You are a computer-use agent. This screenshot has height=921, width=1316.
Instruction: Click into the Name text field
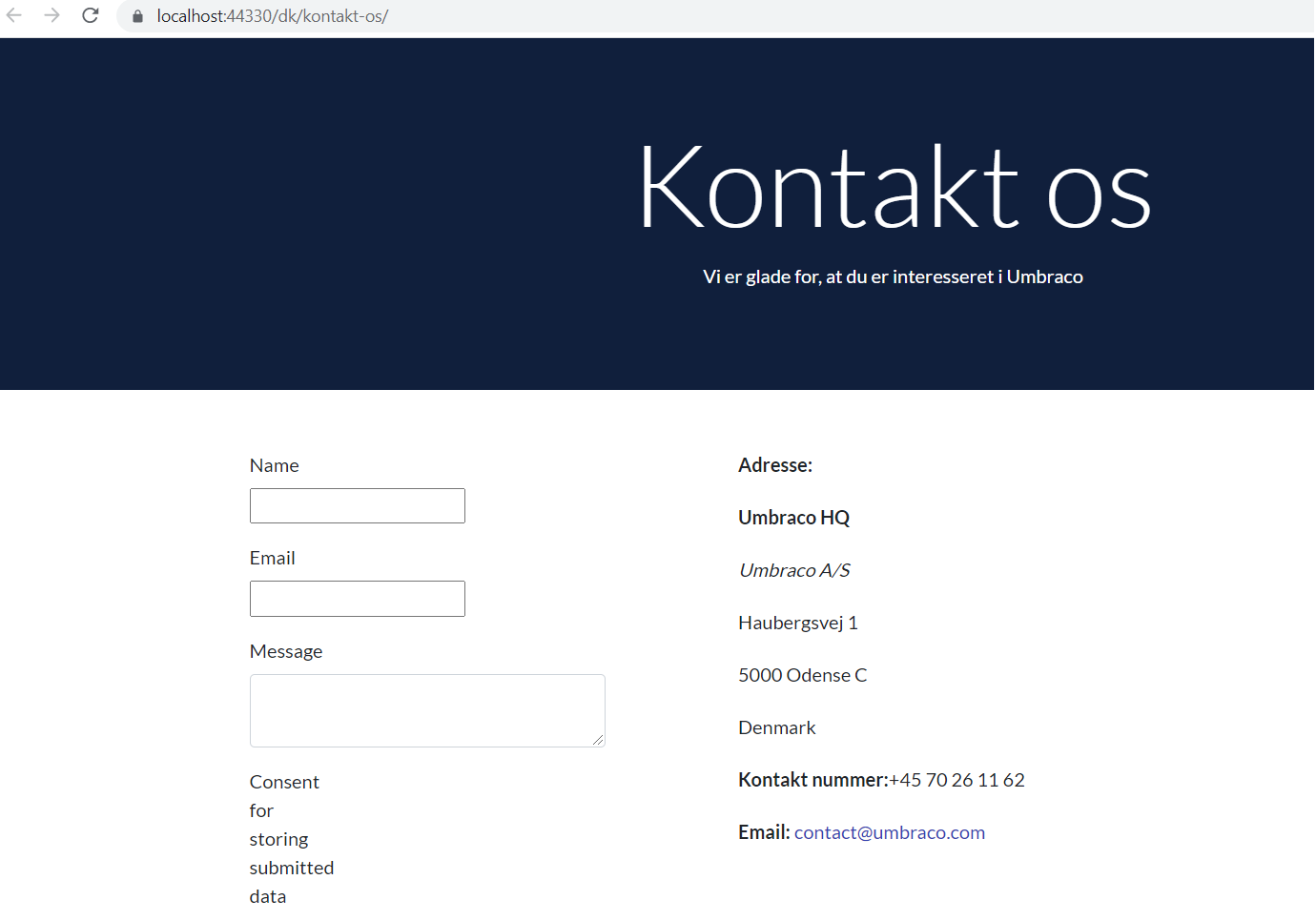tap(357, 506)
